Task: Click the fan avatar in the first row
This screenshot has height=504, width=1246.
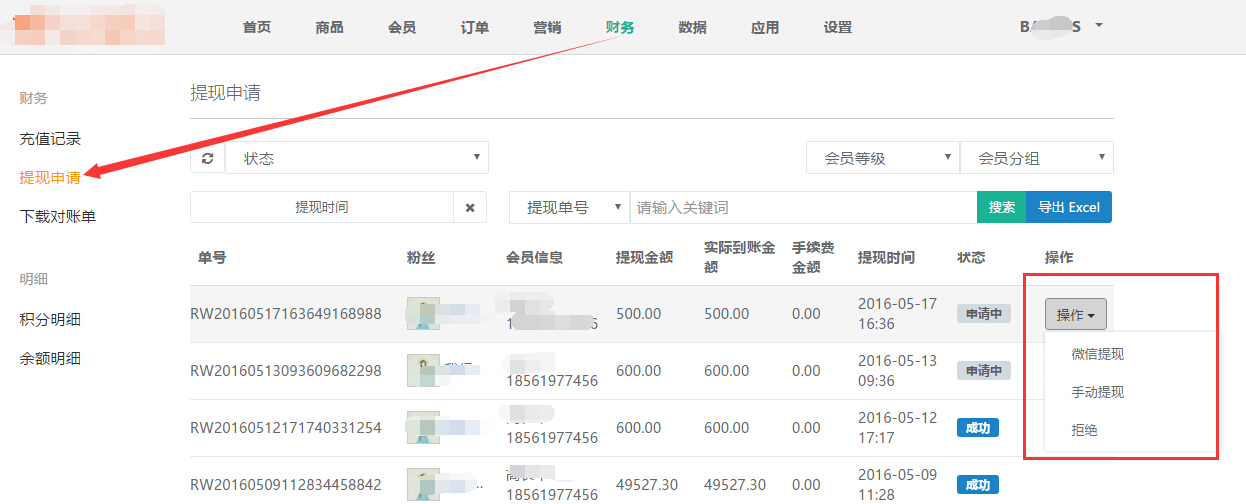Action: click(423, 314)
